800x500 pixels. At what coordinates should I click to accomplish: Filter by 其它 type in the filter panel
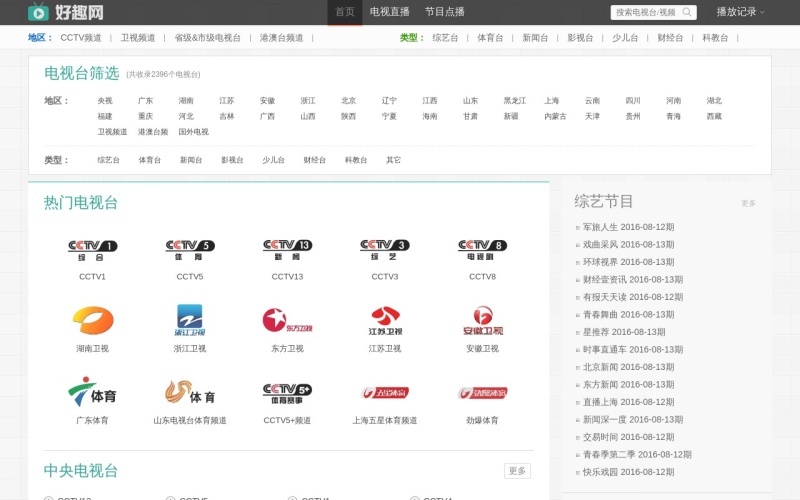[393, 160]
